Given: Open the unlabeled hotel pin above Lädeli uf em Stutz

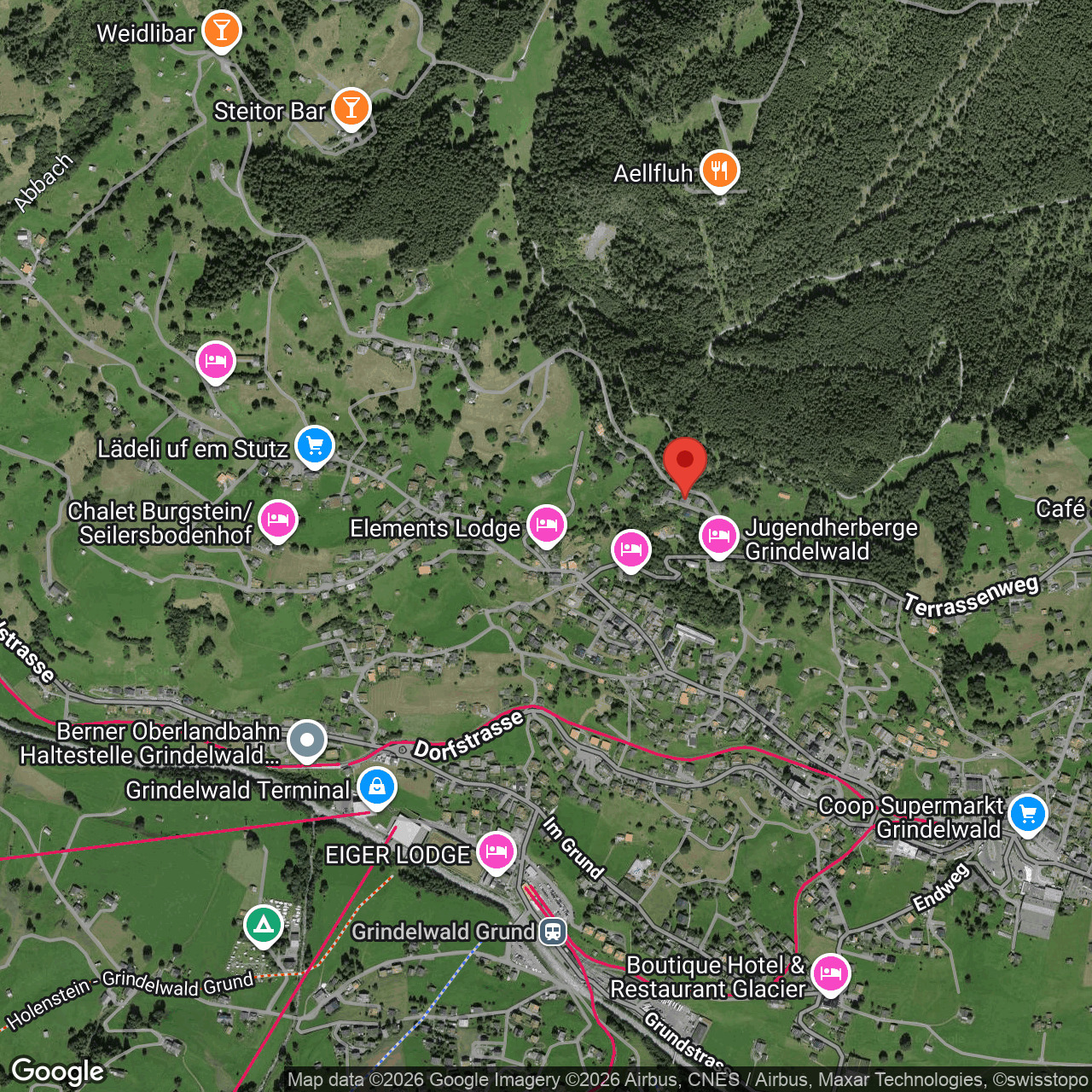Looking at the screenshot, I should 216,363.
